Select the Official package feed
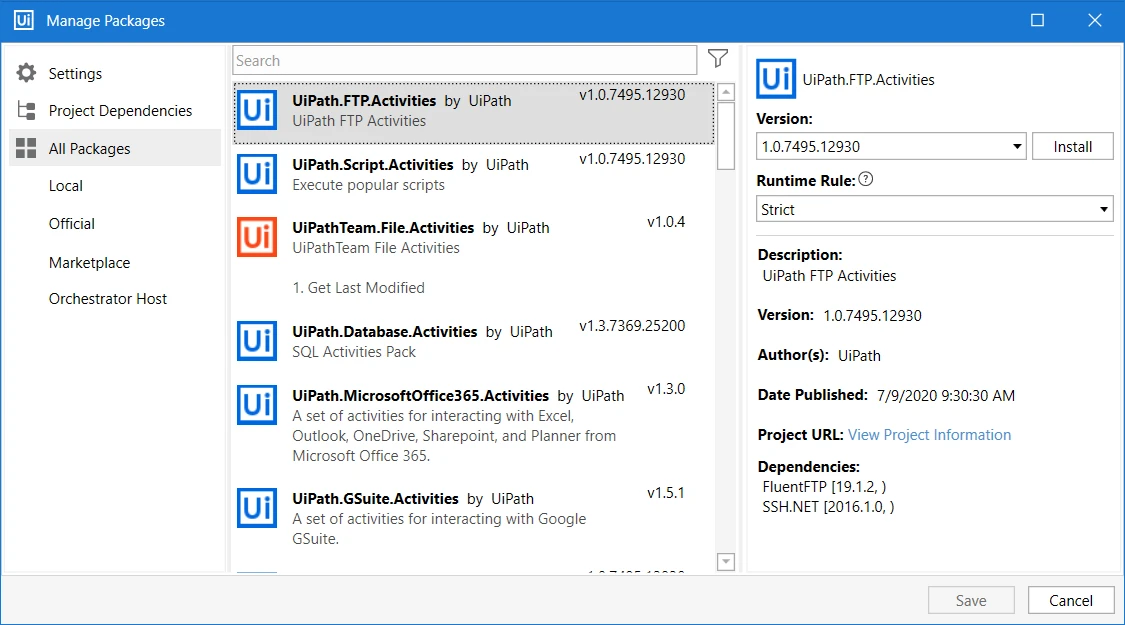 tap(72, 224)
